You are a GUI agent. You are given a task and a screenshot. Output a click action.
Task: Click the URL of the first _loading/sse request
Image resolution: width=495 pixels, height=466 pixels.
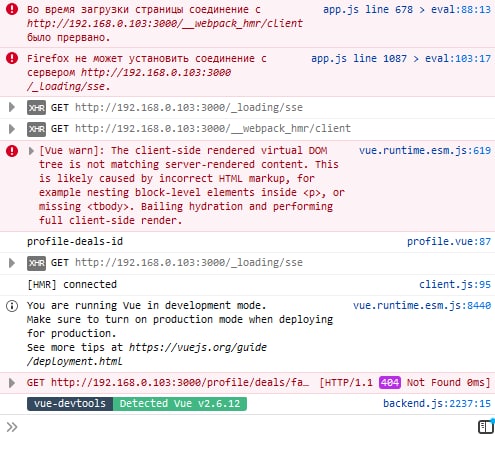click(189, 107)
